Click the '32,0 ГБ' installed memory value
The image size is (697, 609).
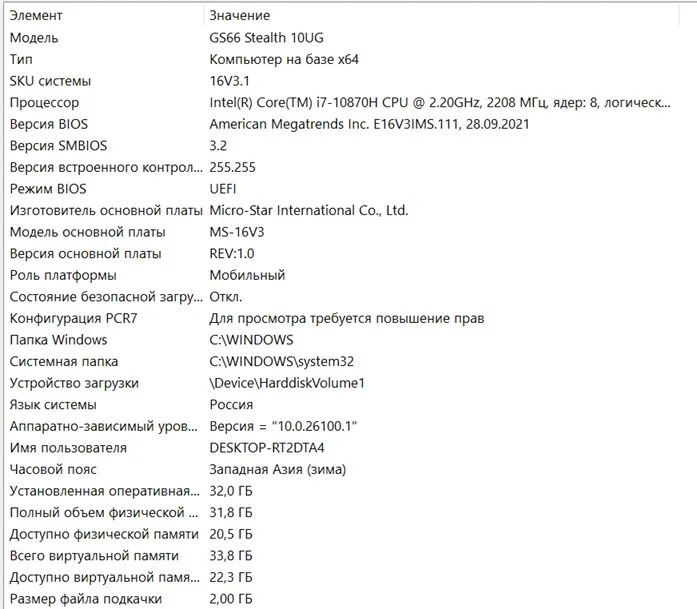231,491
